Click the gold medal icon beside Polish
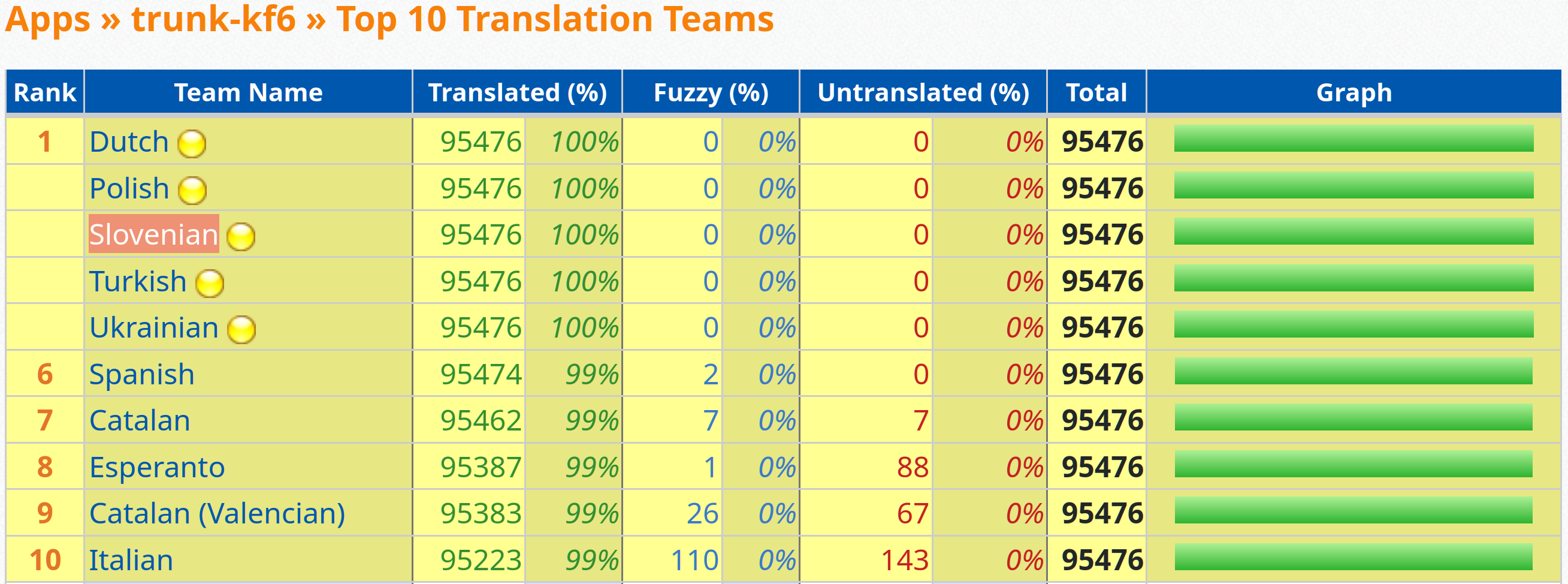This screenshot has width=1568, height=584. point(192,191)
